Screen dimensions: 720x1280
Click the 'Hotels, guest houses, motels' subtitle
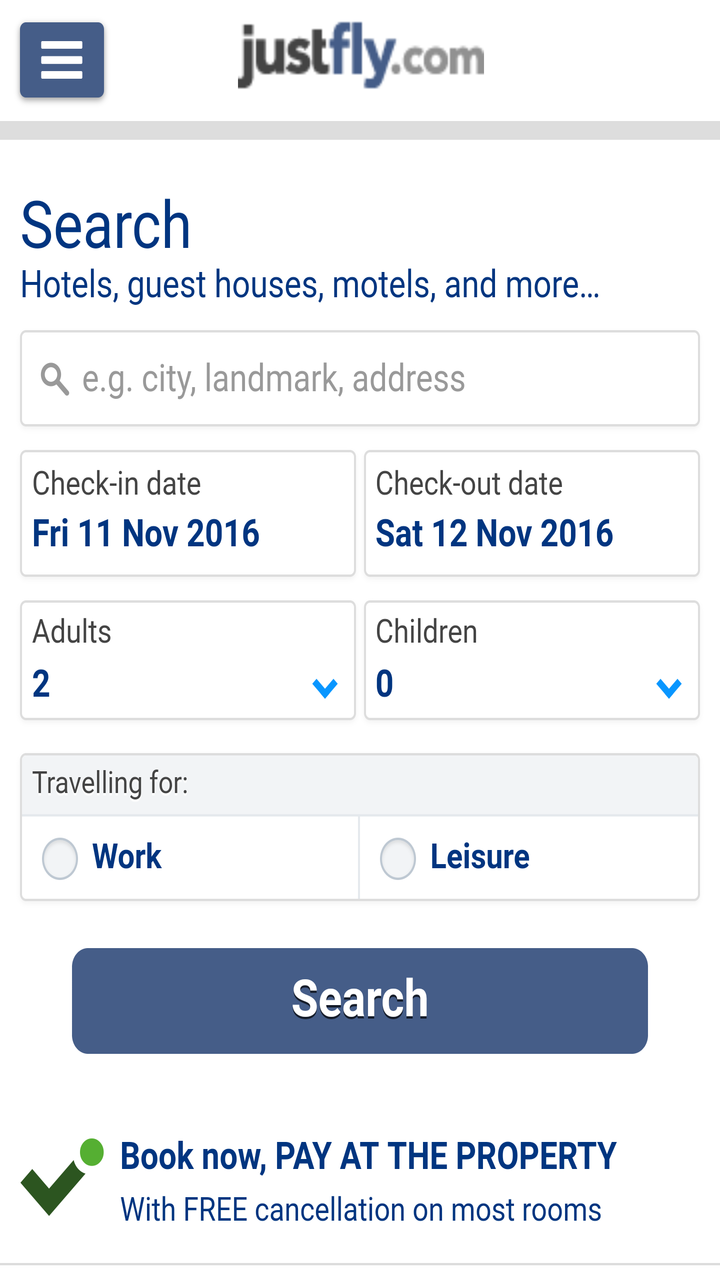310,285
